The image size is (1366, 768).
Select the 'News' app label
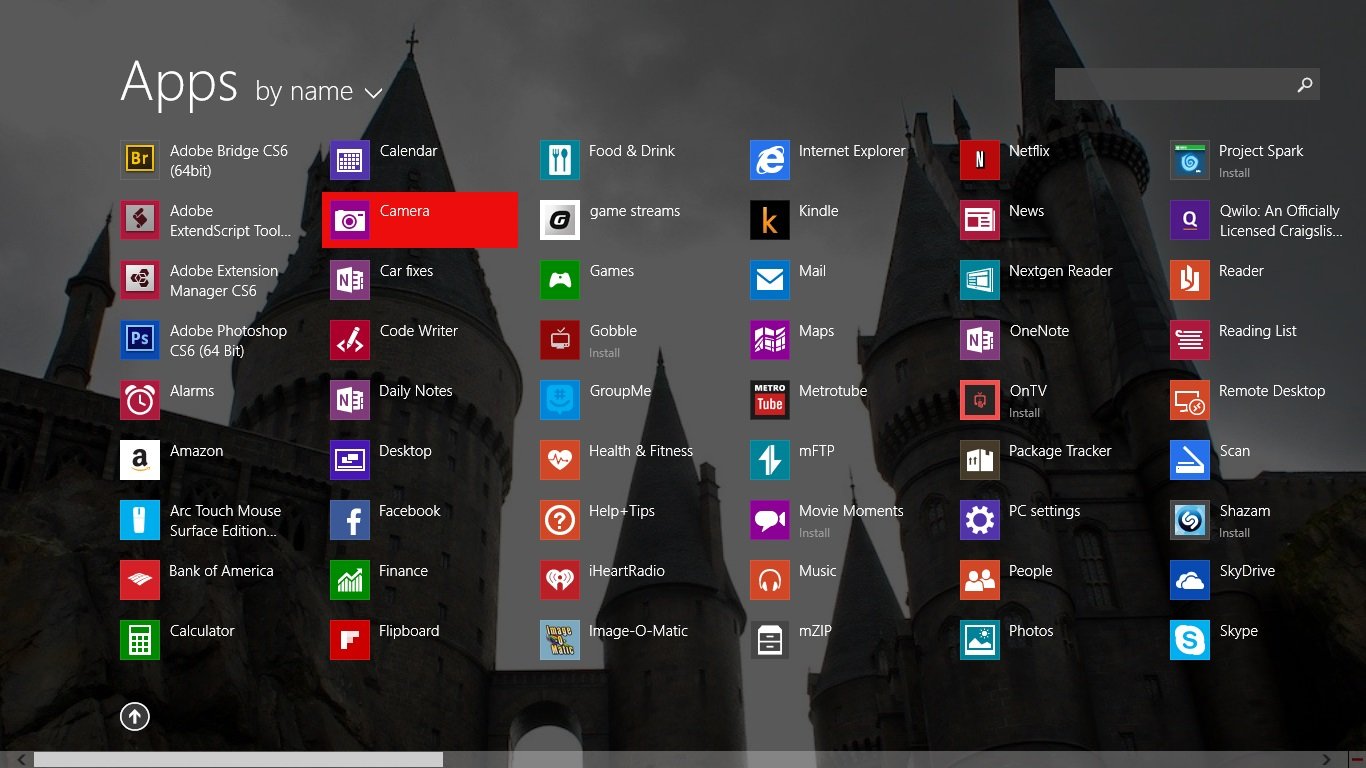1026,211
